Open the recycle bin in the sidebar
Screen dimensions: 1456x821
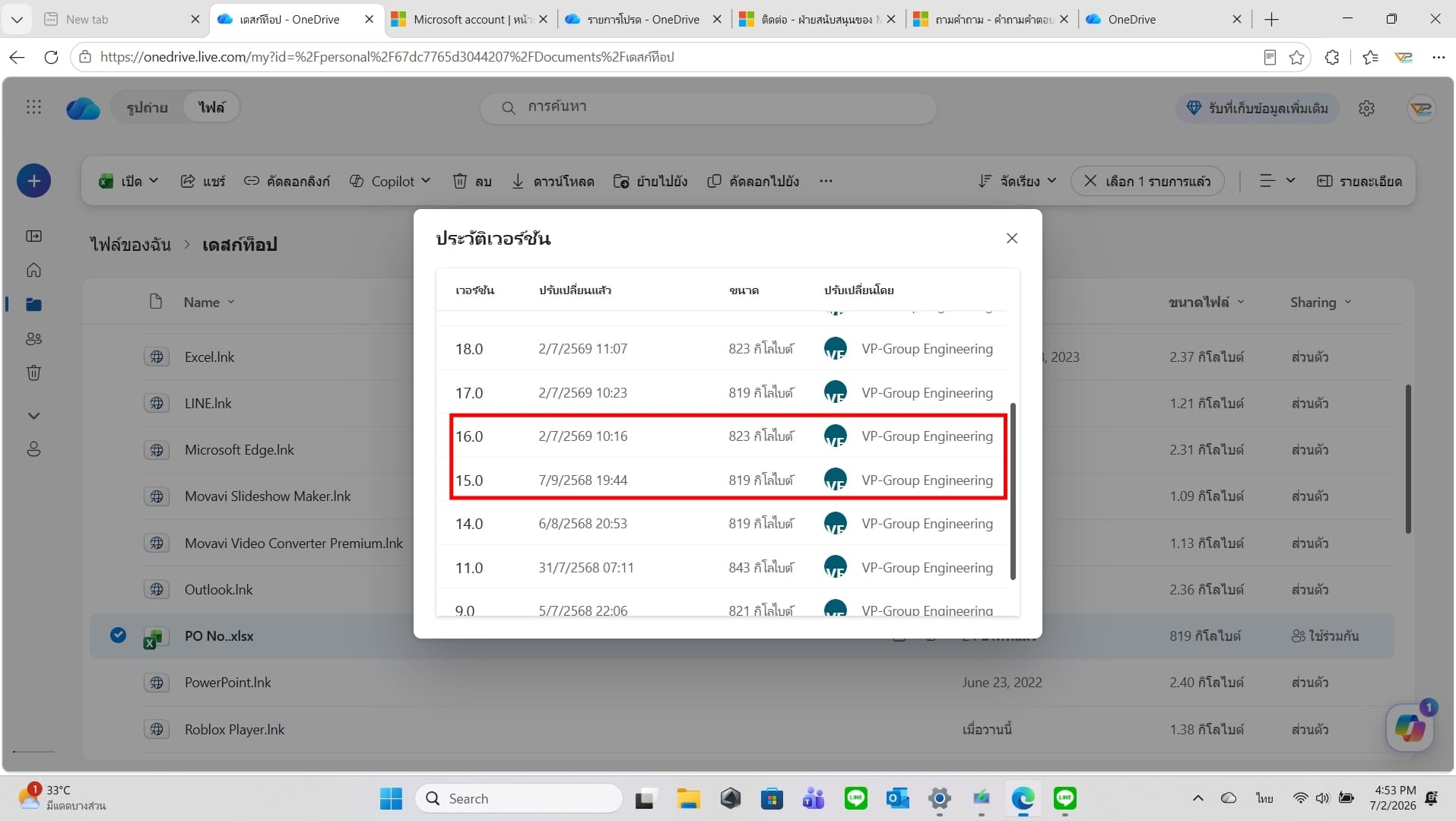point(33,372)
